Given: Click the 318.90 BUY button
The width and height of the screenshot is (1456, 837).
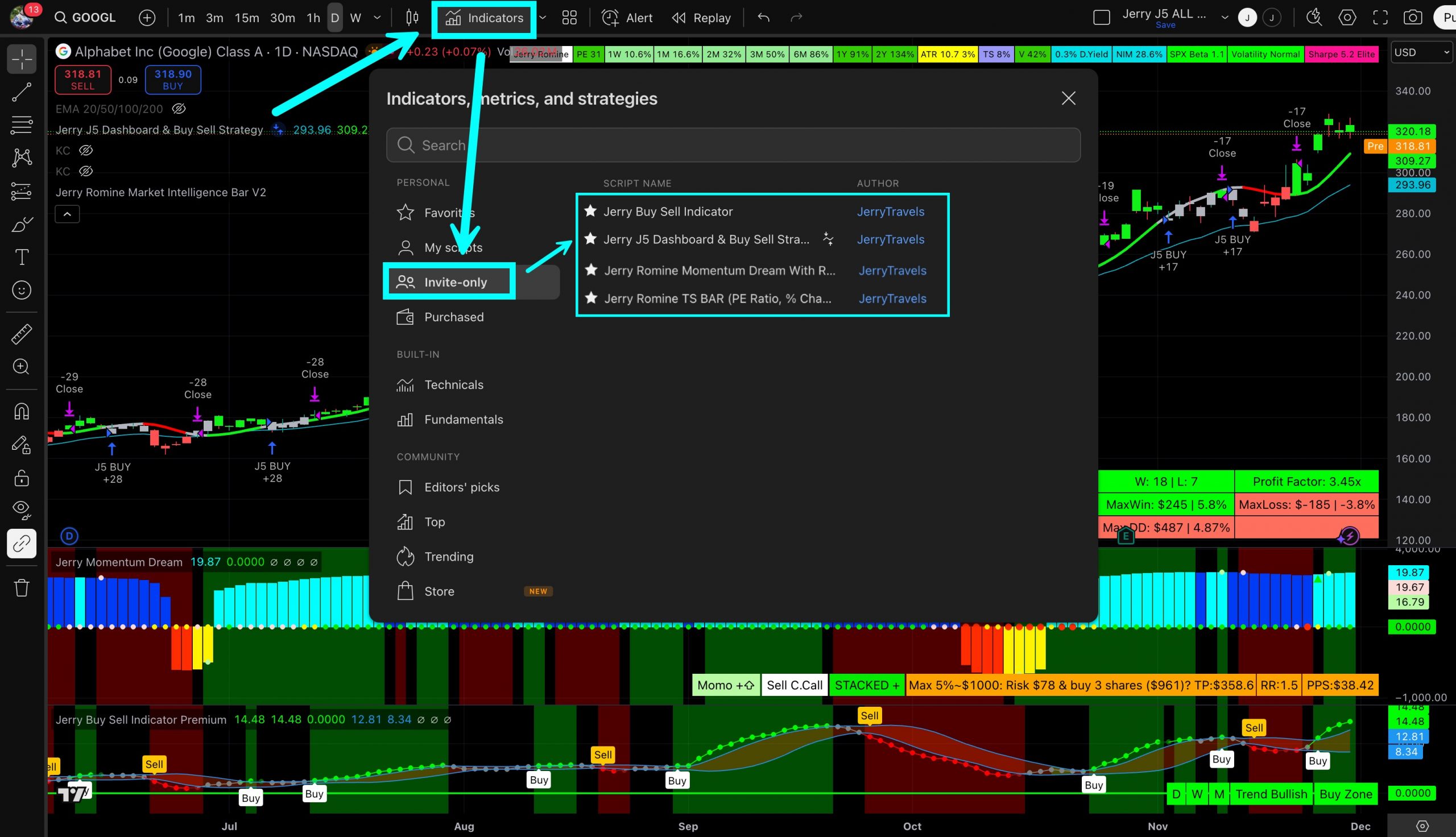Looking at the screenshot, I should click(x=172, y=80).
